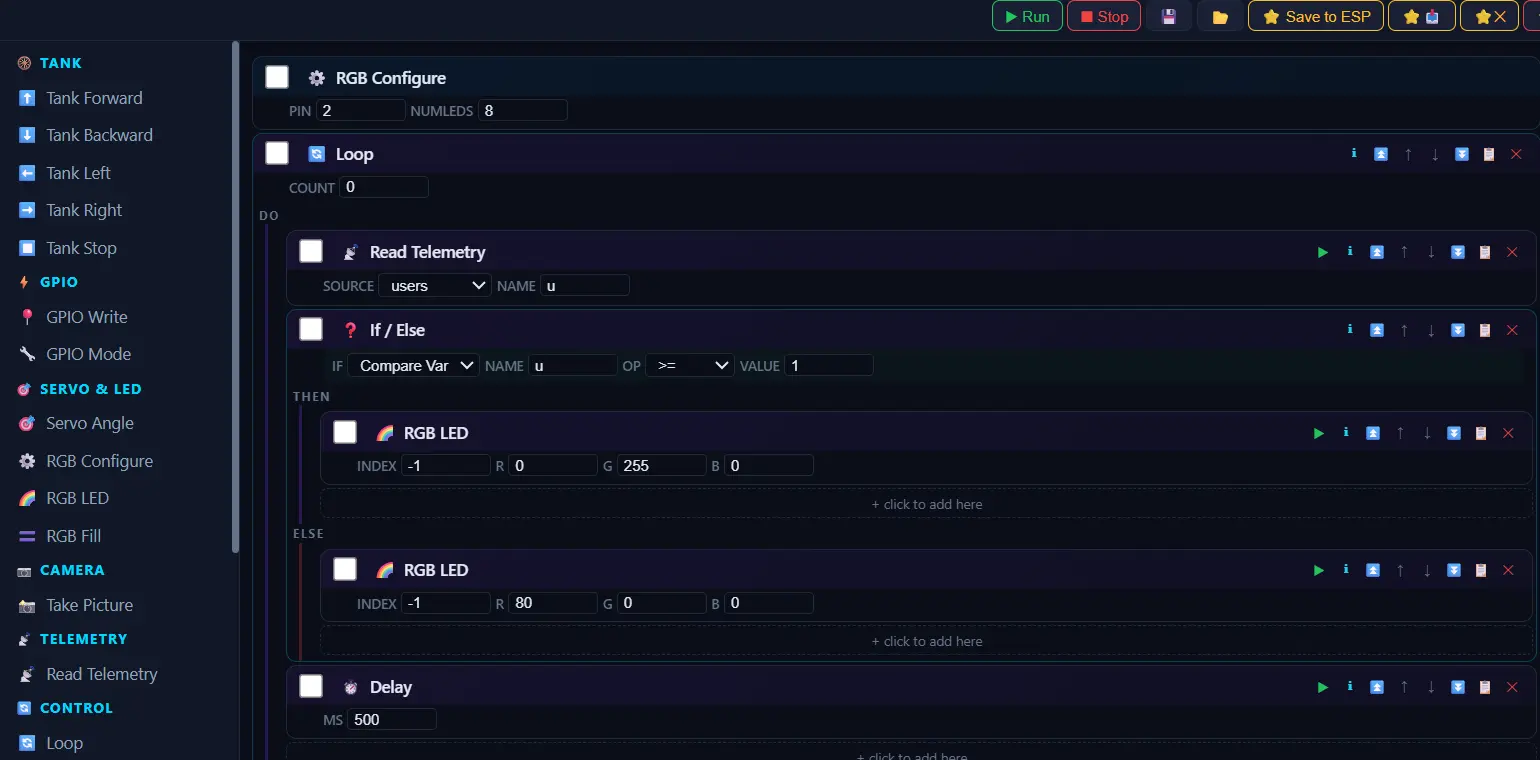Click the G value field showing 255
Viewport: 1540px width, 760px height.
[x=662, y=465]
